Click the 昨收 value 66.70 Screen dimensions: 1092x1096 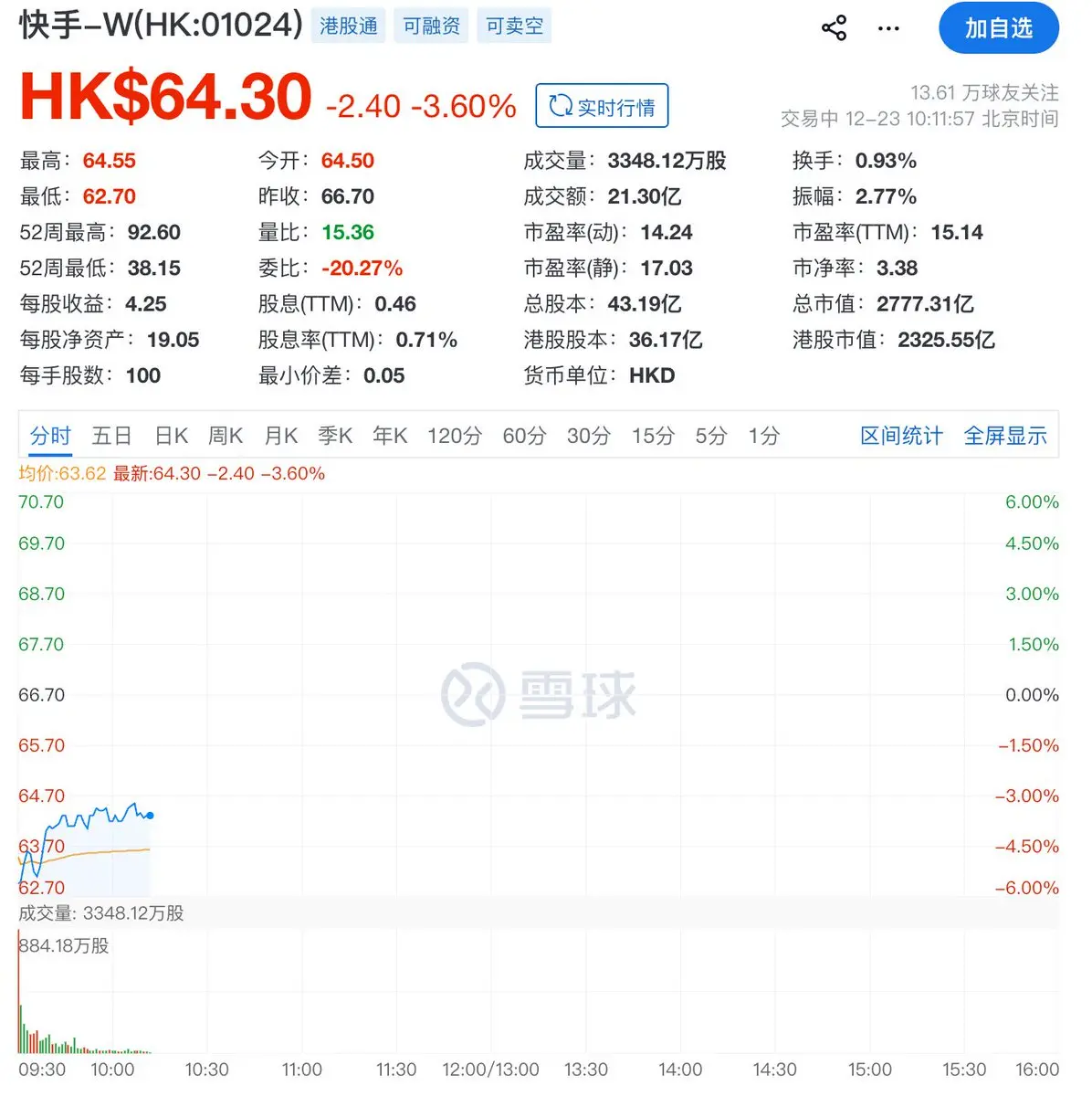pyautogui.click(x=347, y=196)
